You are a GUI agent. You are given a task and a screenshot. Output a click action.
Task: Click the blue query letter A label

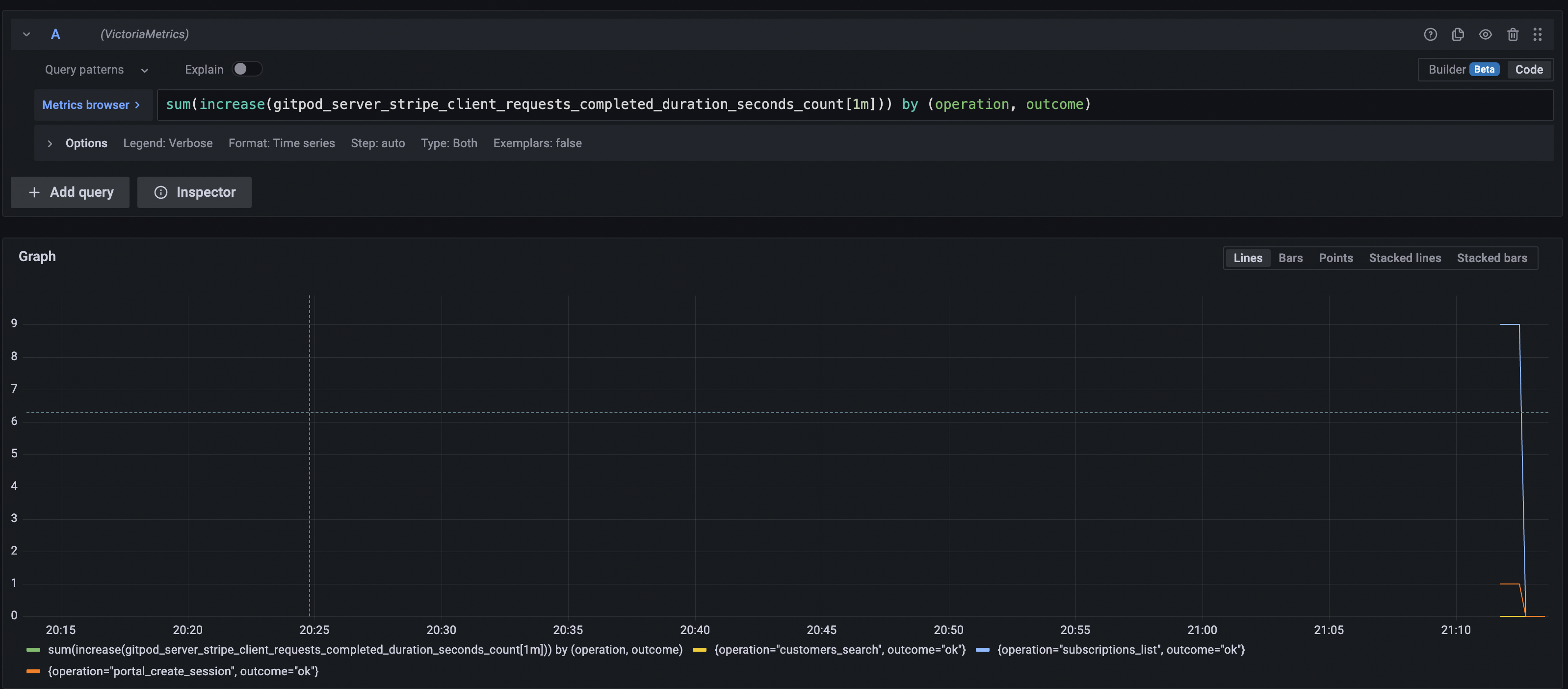(55, 34)
